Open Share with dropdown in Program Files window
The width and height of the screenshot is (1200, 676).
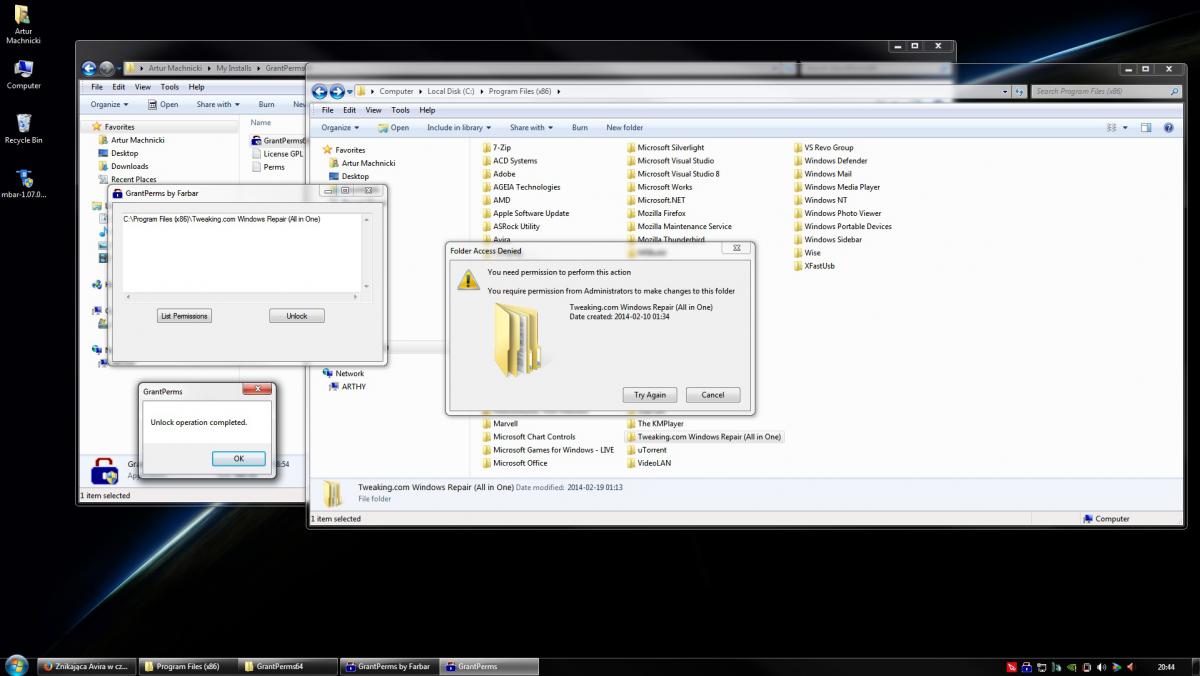(x=531, y=127)
